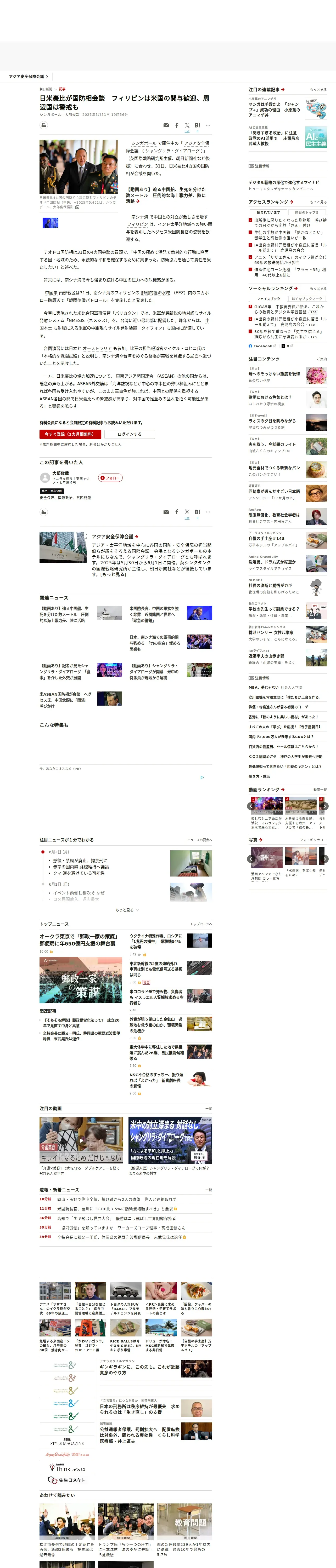Open the 動画一覧 link
Image resolution: width=336 pixels, height=1568 pixels.
click(320, 789)
